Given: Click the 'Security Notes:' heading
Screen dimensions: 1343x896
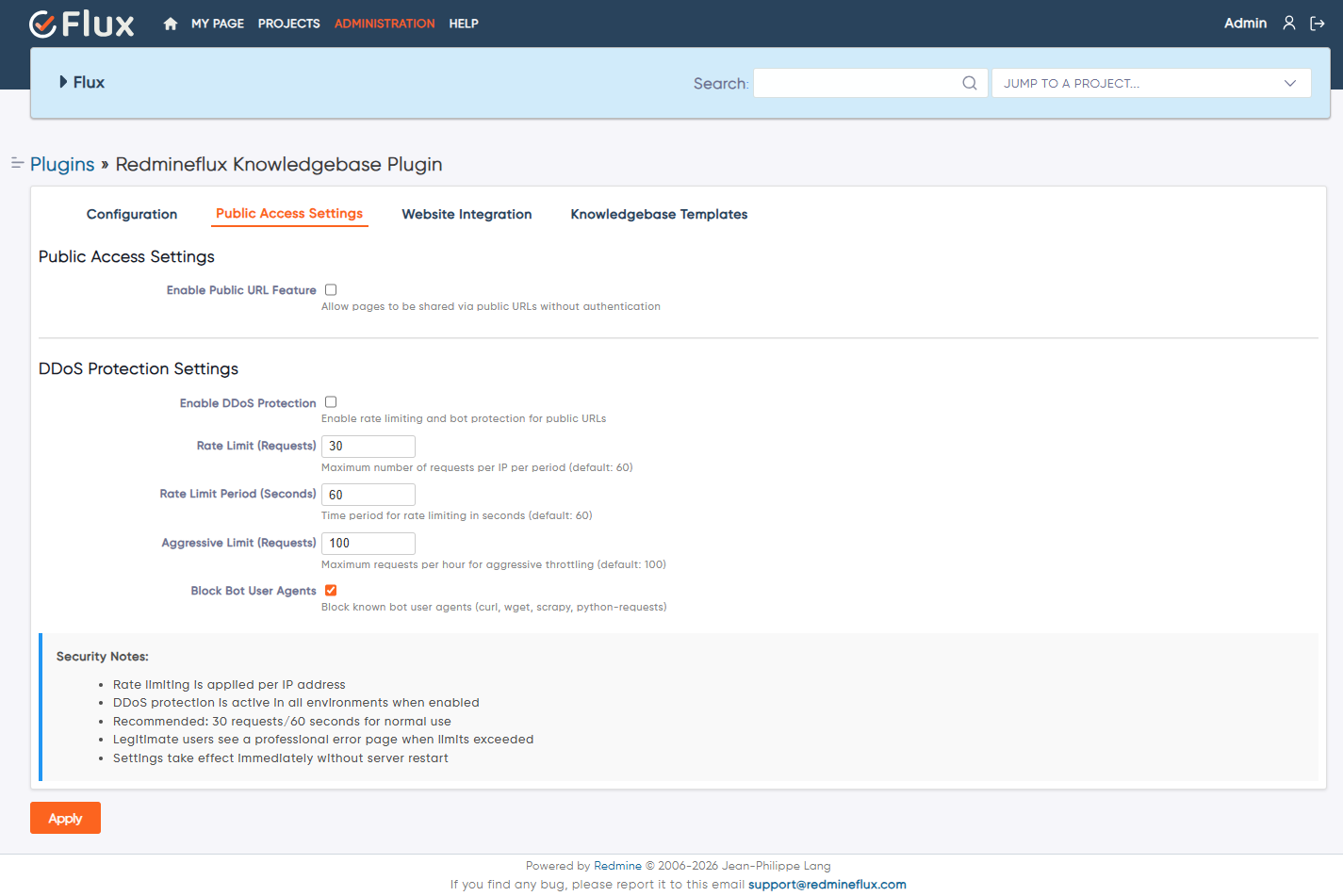Looking at the screenshot, I should coord(103,657).
